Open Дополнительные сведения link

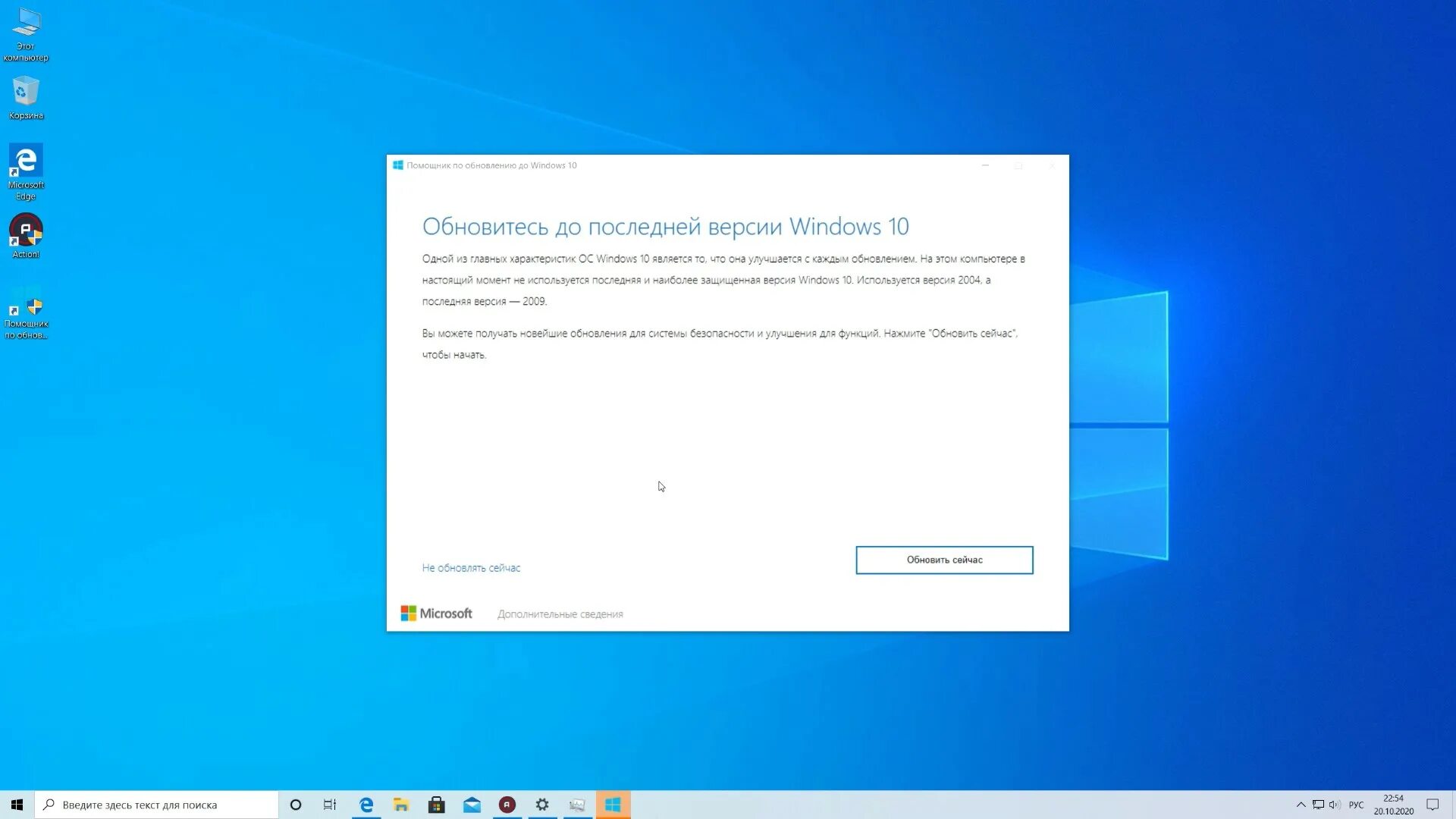(560, 613)
